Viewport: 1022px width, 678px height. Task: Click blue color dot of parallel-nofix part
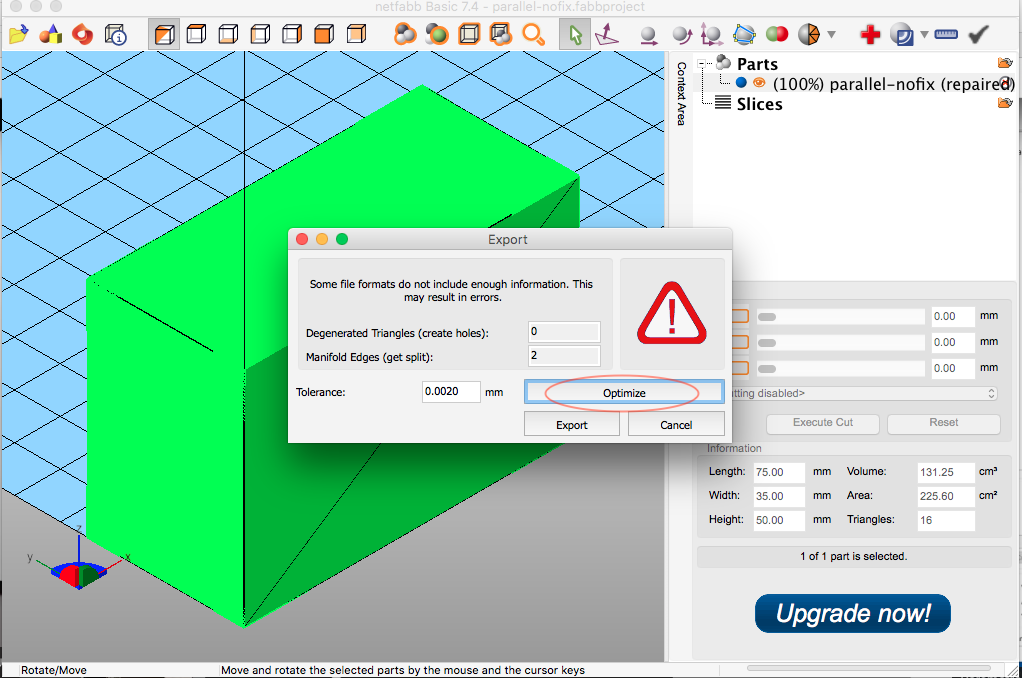tap(741, 83)
